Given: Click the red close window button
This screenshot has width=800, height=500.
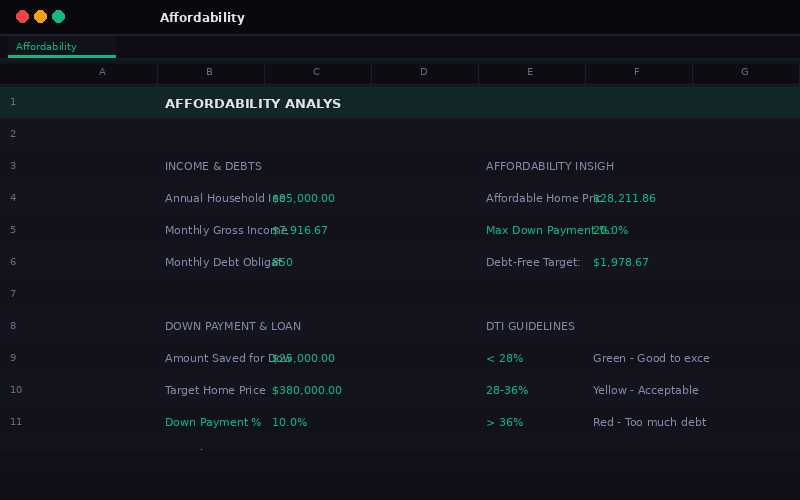Looking at the screenshot, I should pos(22,17).
